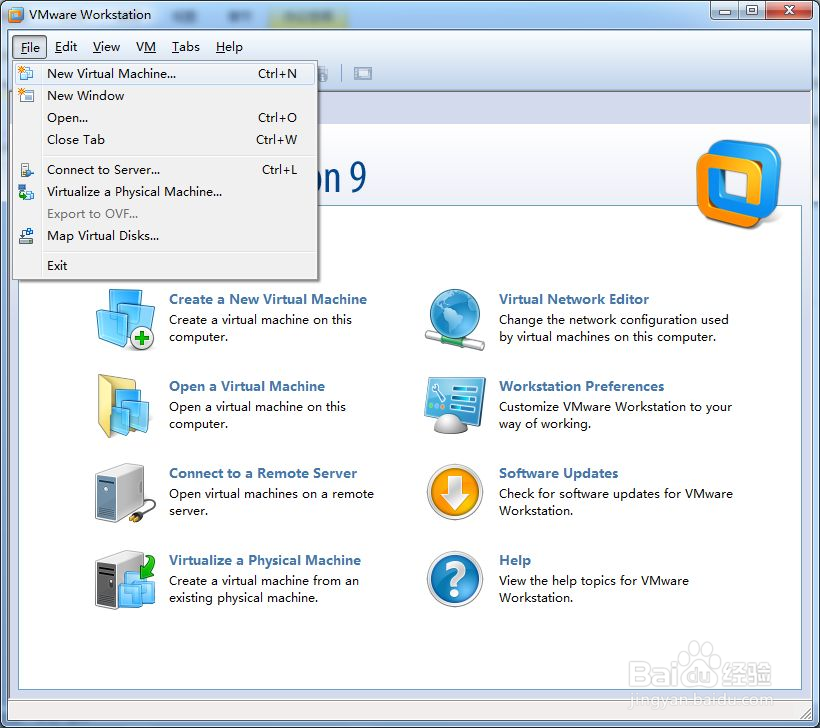This screenshot has width=820, height=728.
Task: Click the Open a Virtual Machine folder icon
Action: 124,406
